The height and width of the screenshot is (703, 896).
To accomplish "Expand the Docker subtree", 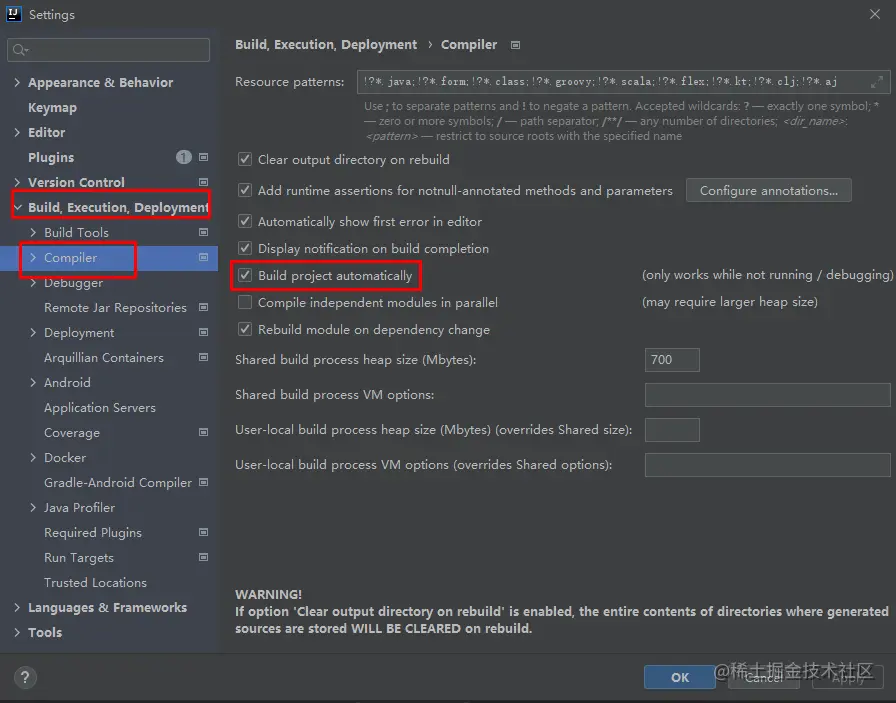I will [x=33, y=457].
